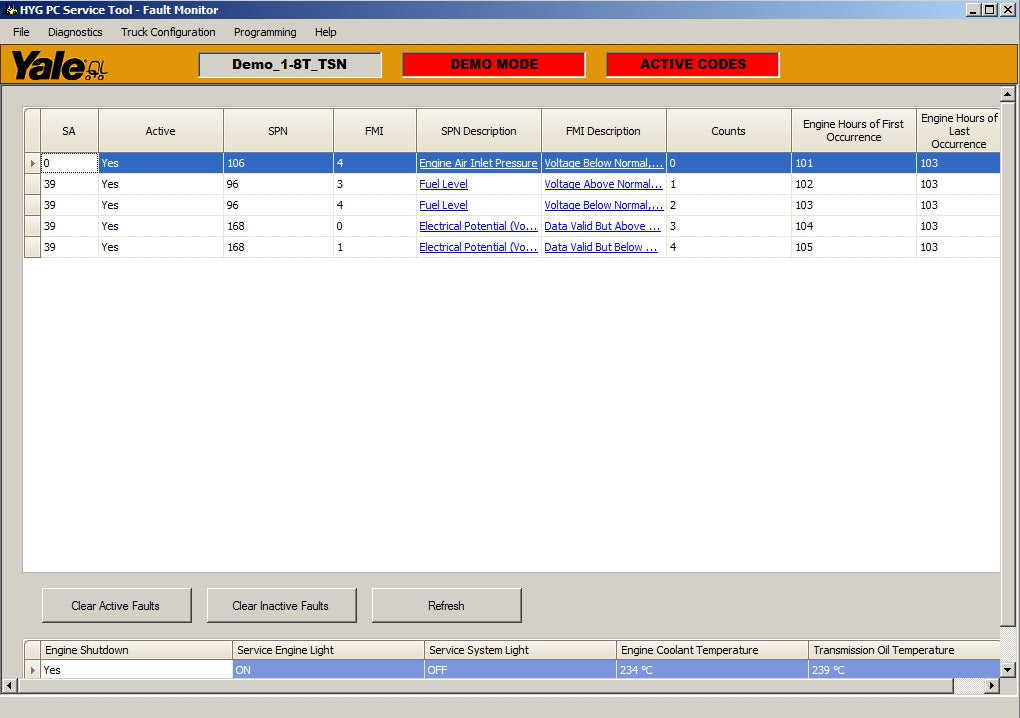The height and width of the screenshot is (718, 1020).
Task: Click the red DEMO MODE indicator
Action: tap(494, 65)
